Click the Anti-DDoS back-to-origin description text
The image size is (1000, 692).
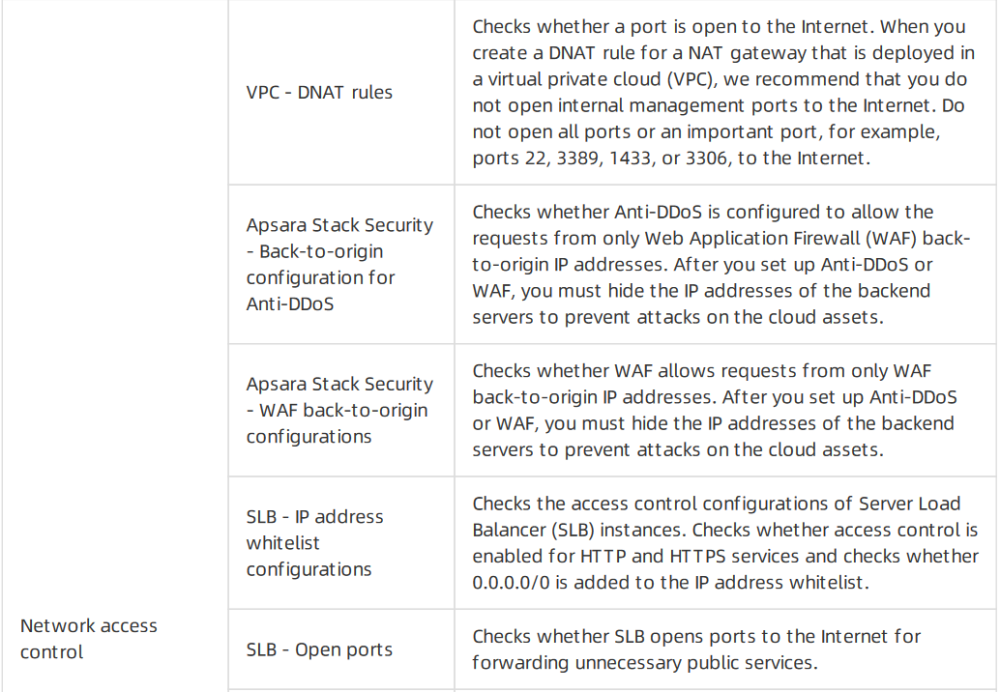[721, 264]
